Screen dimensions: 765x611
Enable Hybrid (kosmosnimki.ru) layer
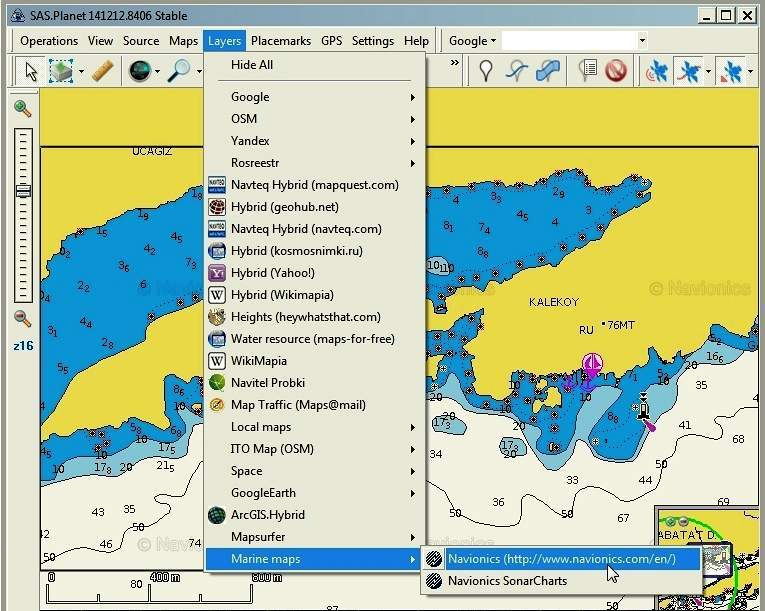click(x=315, y=251)
